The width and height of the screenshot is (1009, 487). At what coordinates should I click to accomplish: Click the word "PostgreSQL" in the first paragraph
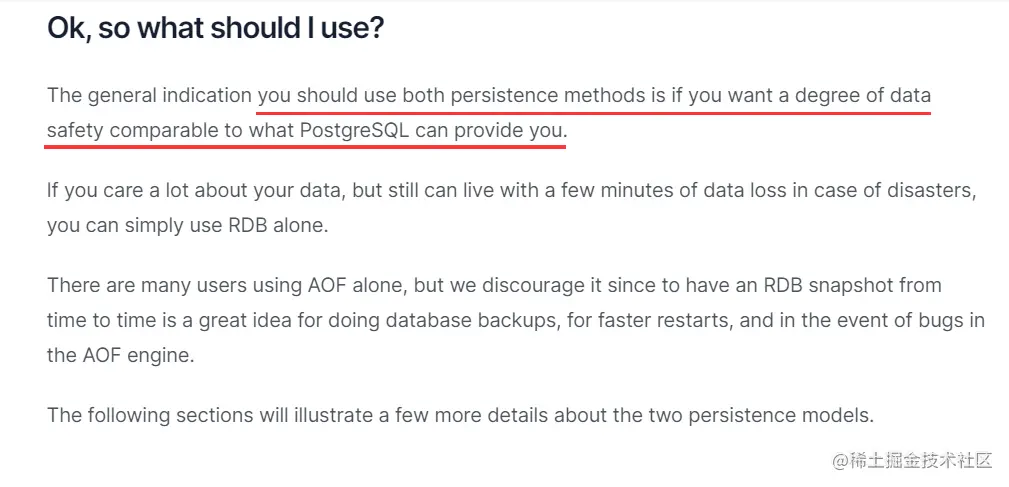[355, 131]
